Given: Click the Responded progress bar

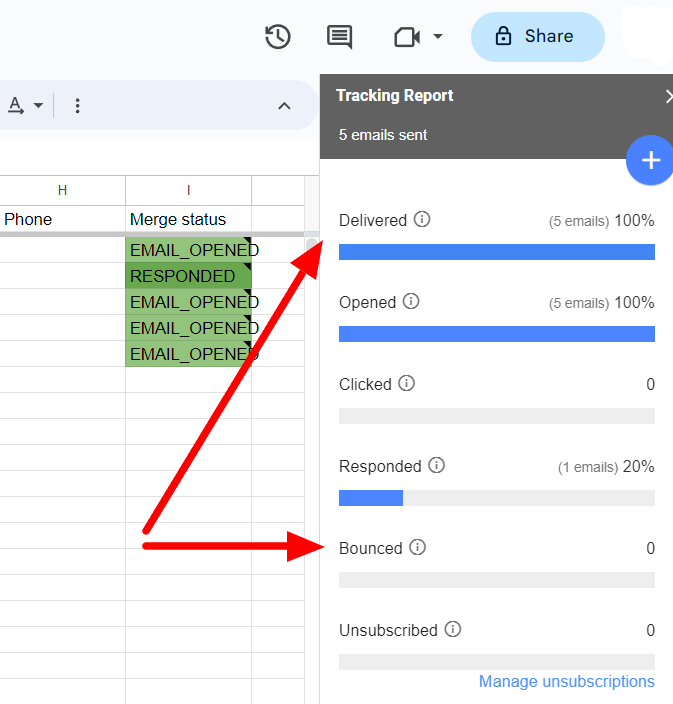Looking at the screenshot, I should pos(497,498).
